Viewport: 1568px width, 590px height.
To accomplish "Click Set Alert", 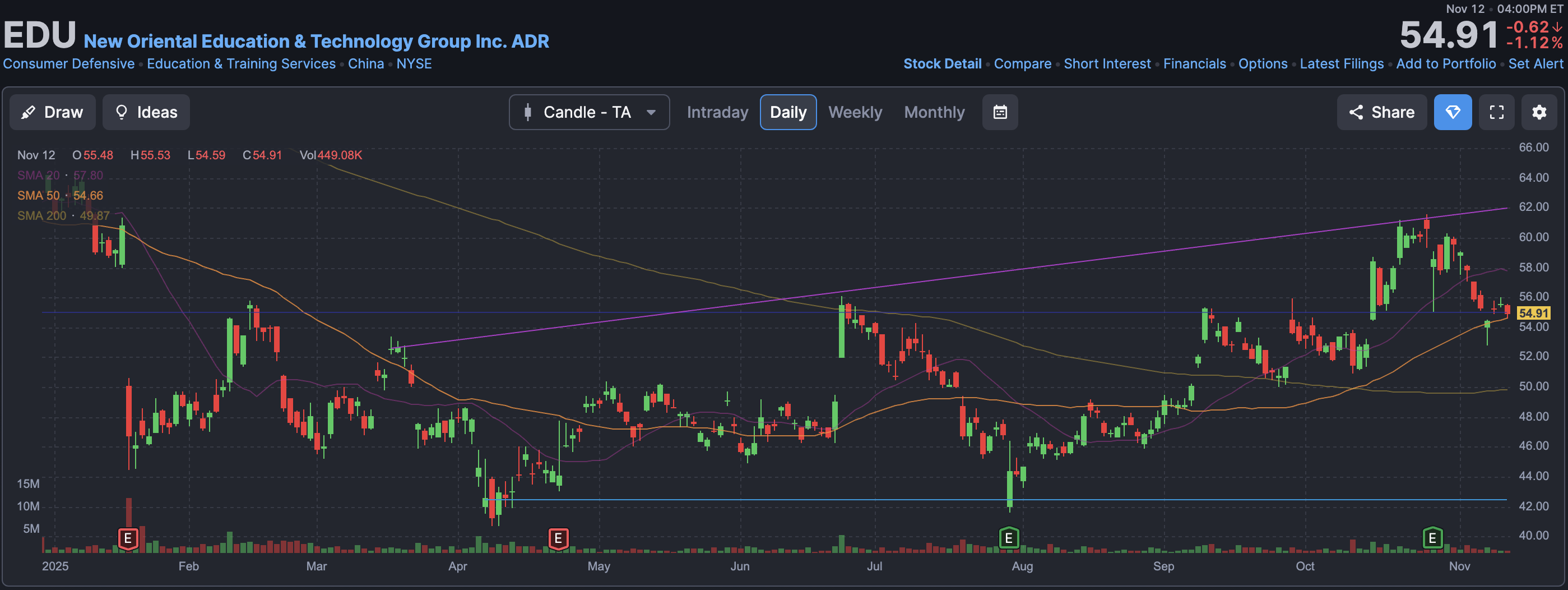I will point(1535,64).
